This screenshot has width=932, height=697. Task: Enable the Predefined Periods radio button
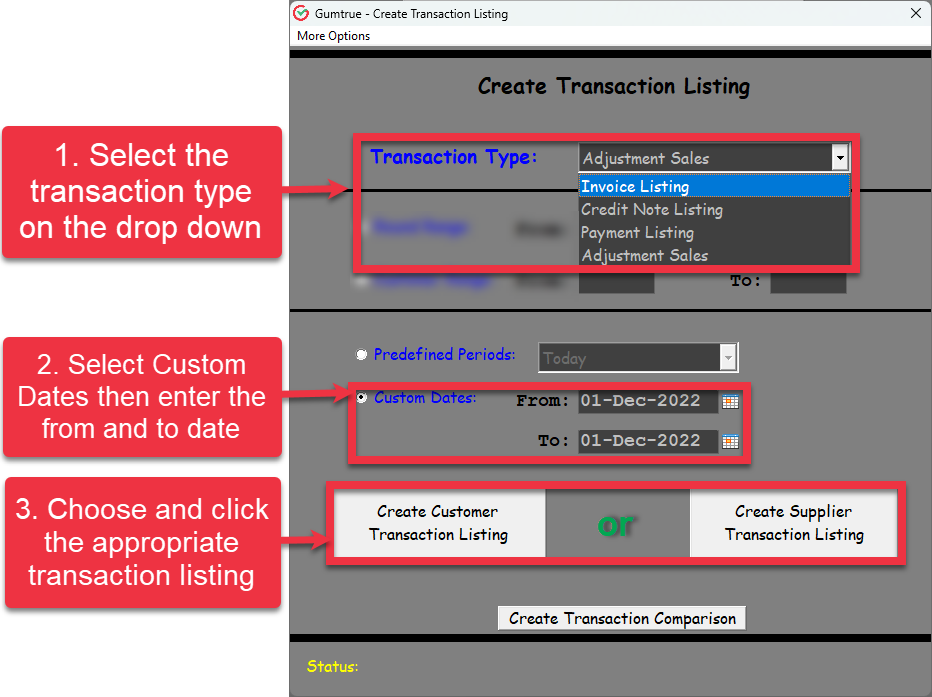click(x=361, y=354)
